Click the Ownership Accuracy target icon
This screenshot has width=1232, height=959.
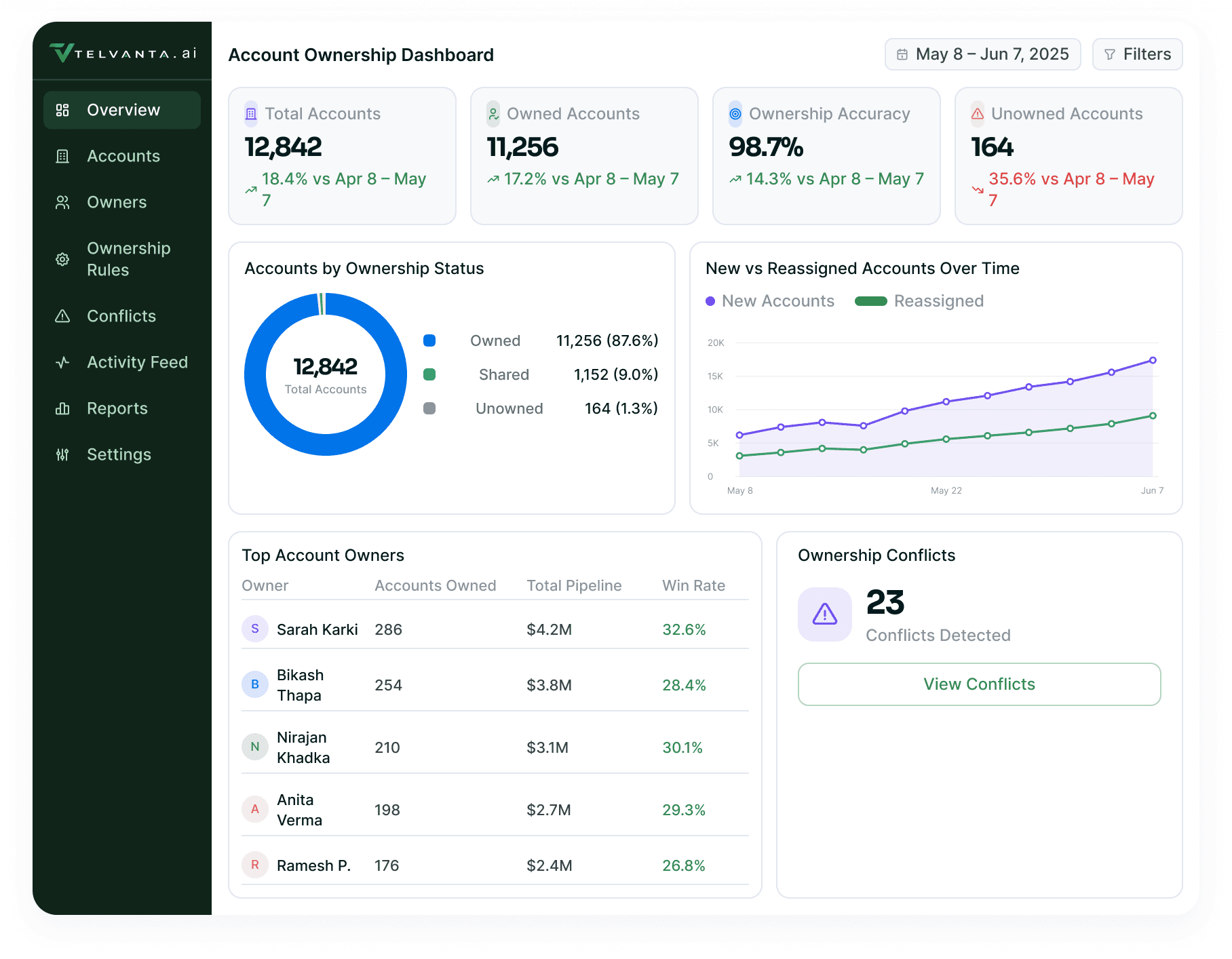[735, 114]
